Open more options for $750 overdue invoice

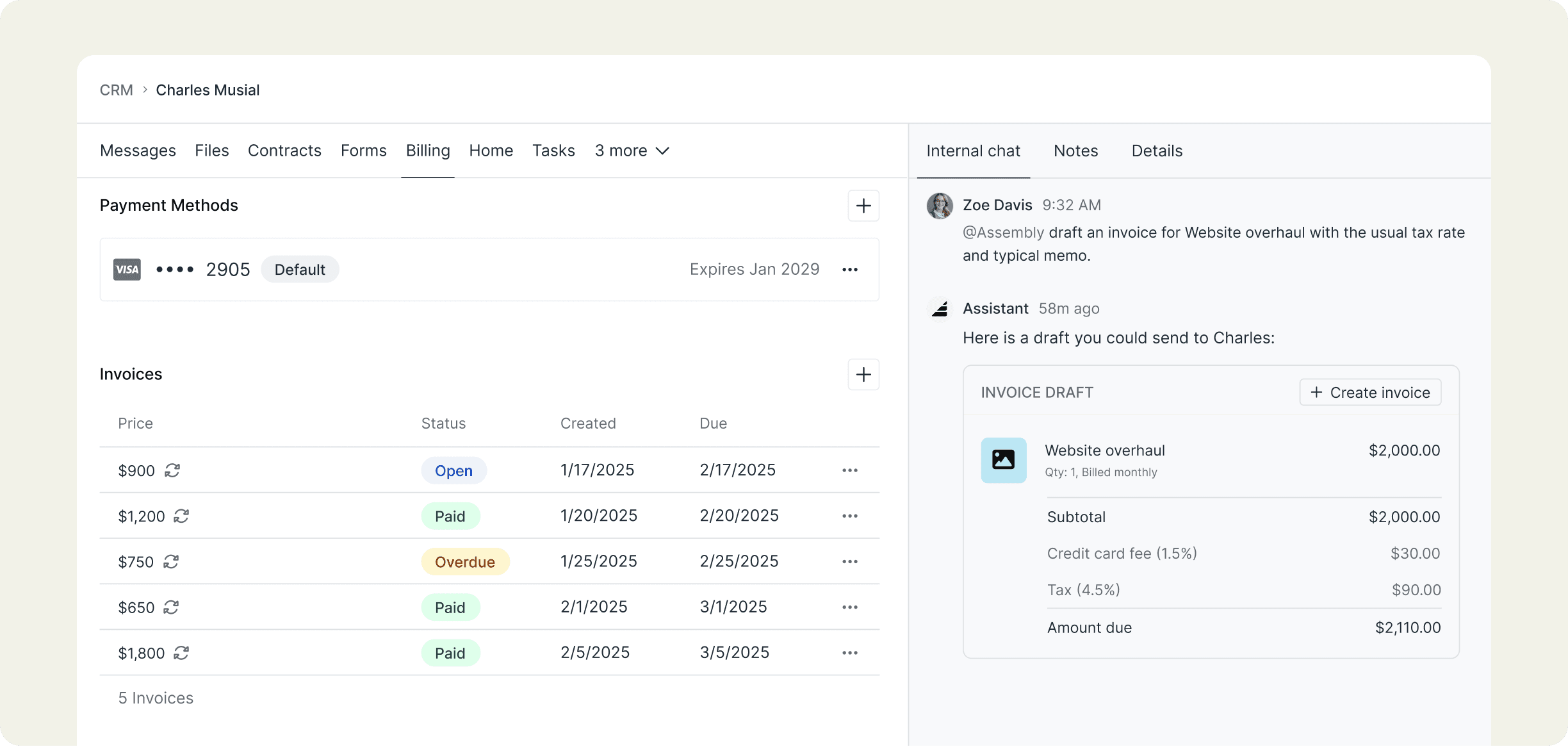849,561
